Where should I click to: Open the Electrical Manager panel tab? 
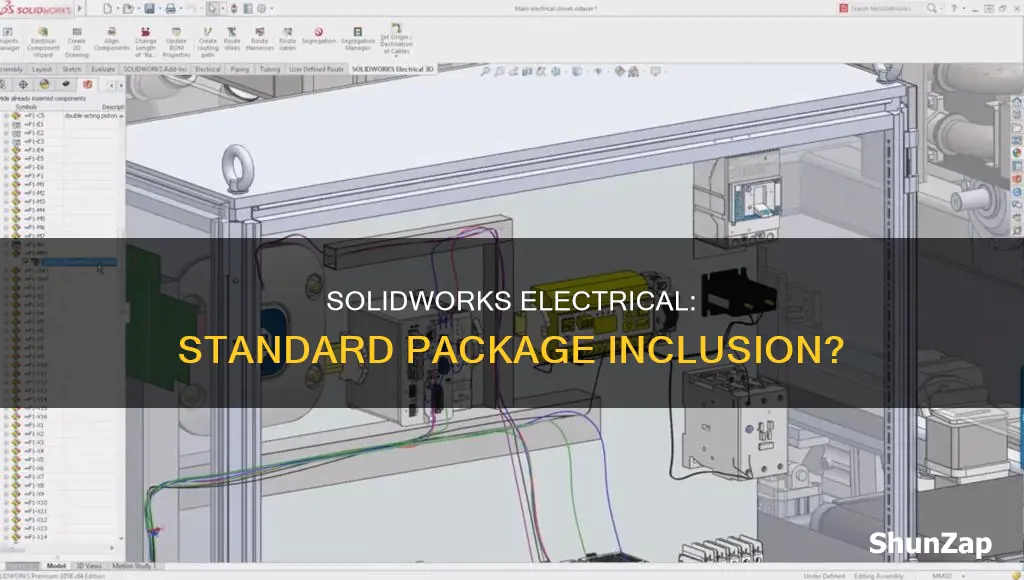coord(87,84)
